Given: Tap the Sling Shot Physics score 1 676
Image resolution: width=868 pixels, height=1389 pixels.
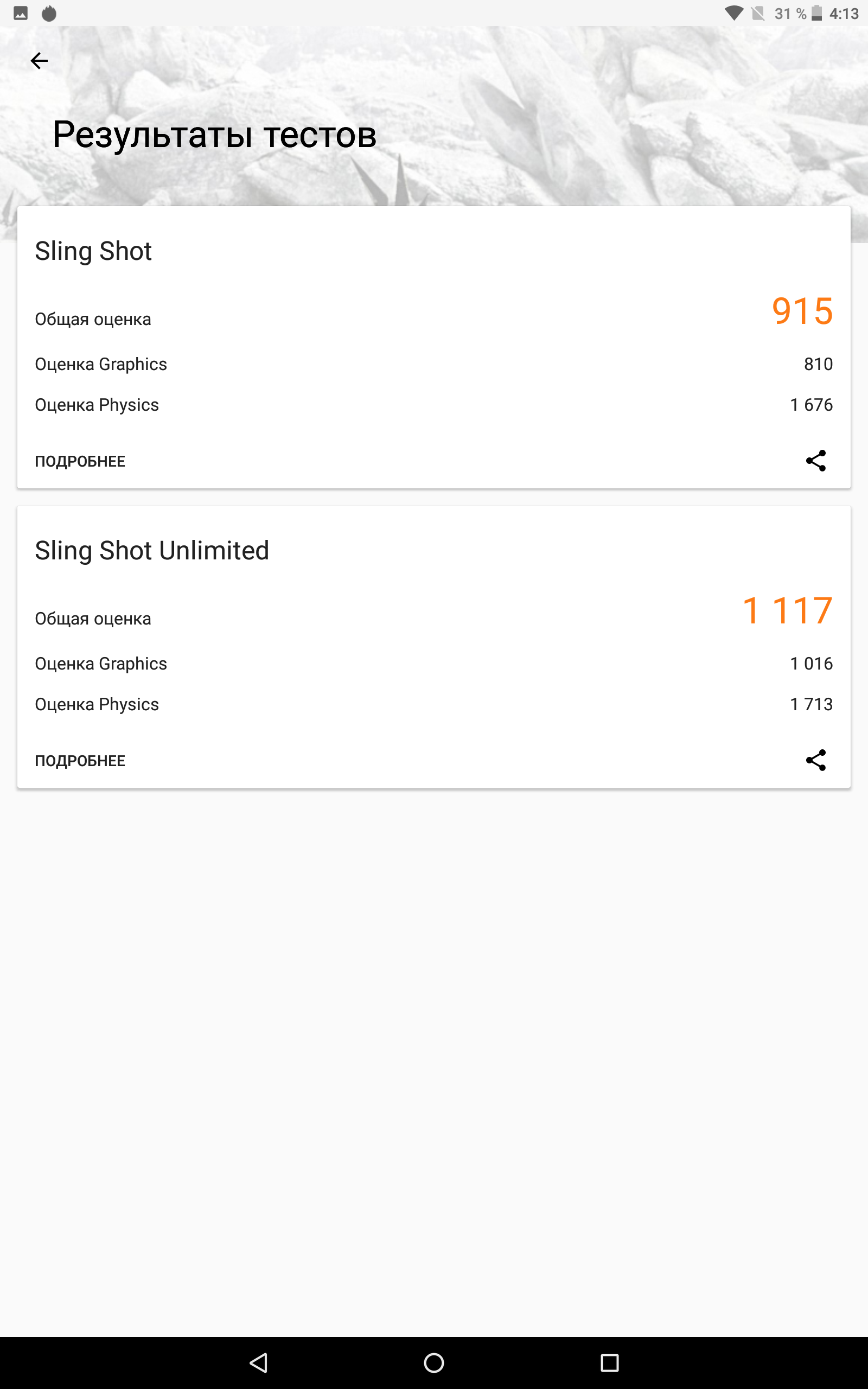Looking at the screenshot, I should (810, 405).
